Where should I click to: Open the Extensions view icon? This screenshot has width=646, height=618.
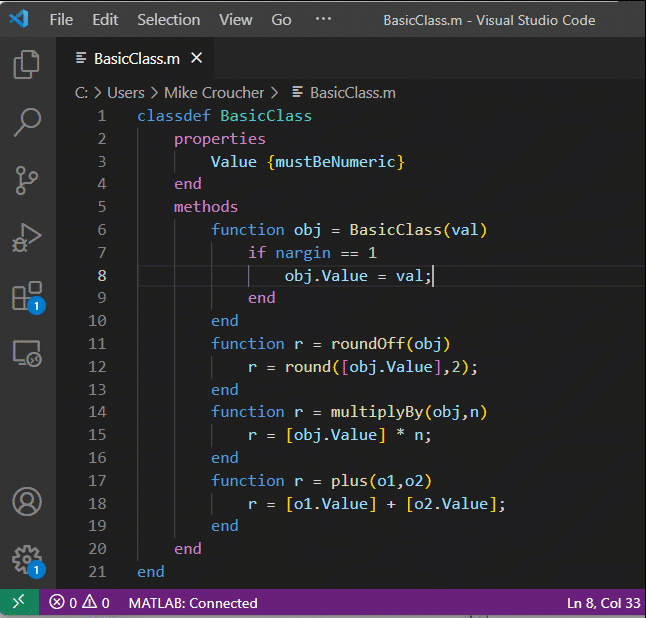click(27, 296)
